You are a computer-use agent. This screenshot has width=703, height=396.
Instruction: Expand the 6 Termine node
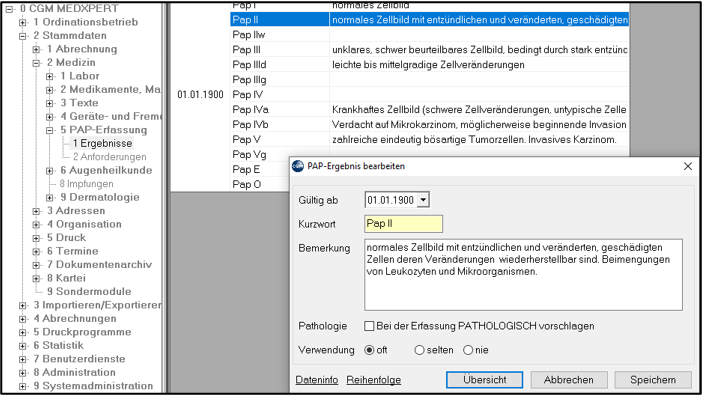(36, 251)
